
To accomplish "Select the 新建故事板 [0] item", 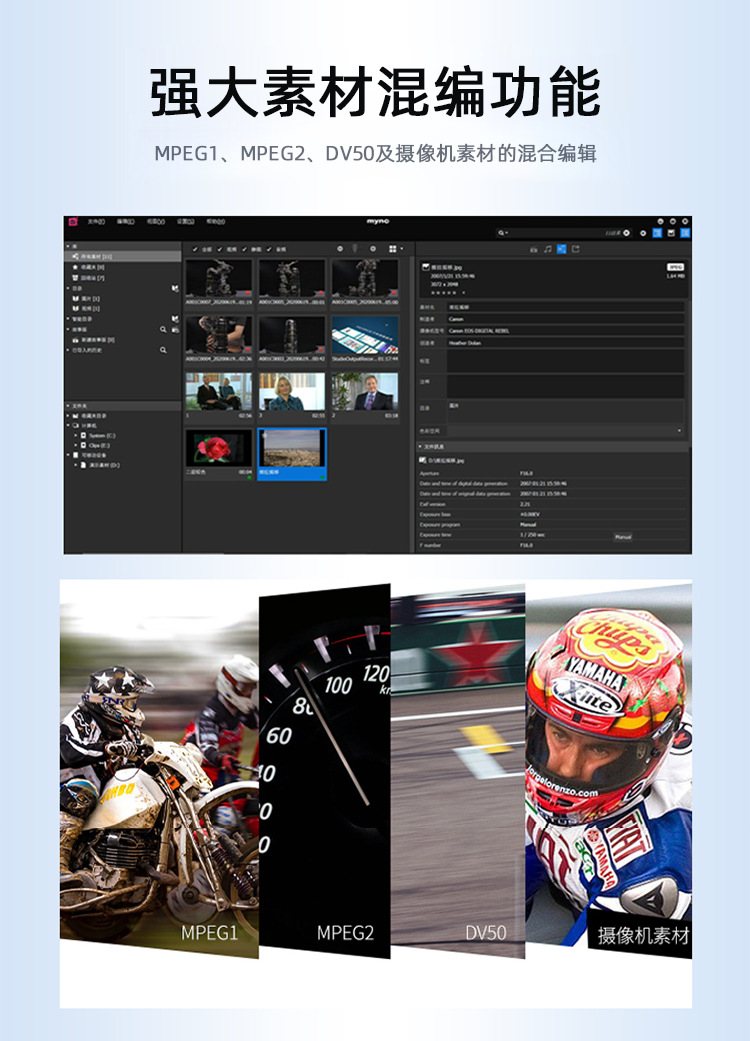I will tap(94, 340).
